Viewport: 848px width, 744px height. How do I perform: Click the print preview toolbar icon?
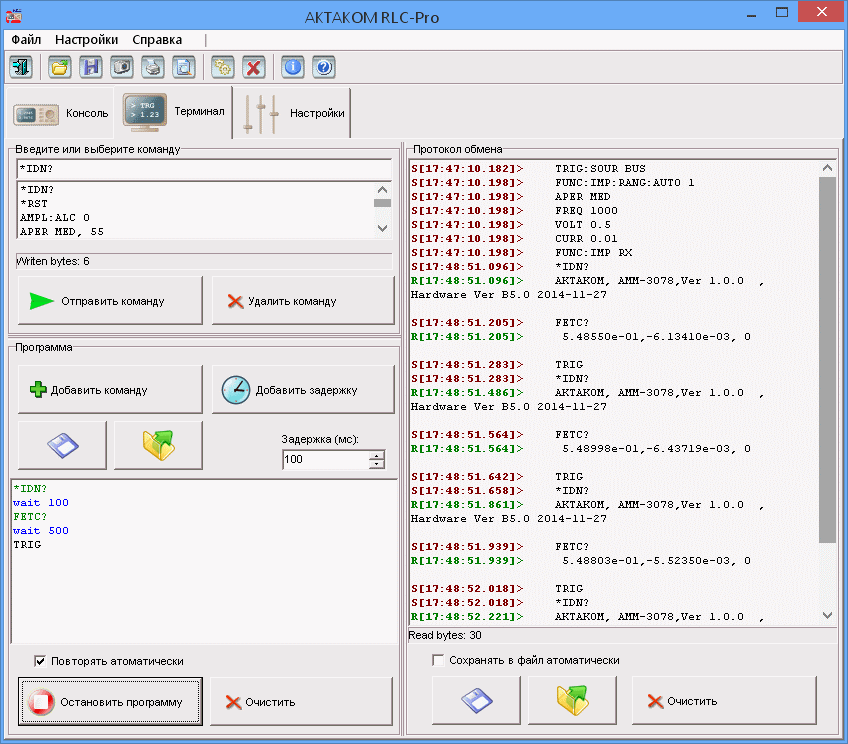[x=184, y=68]
